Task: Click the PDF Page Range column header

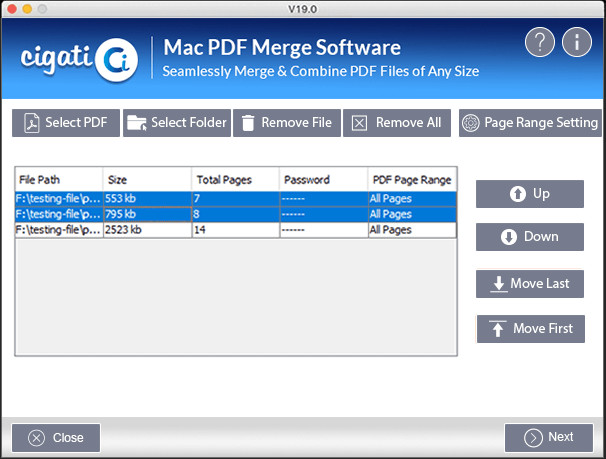Action: pyautogui.click(x=412, y=180)
